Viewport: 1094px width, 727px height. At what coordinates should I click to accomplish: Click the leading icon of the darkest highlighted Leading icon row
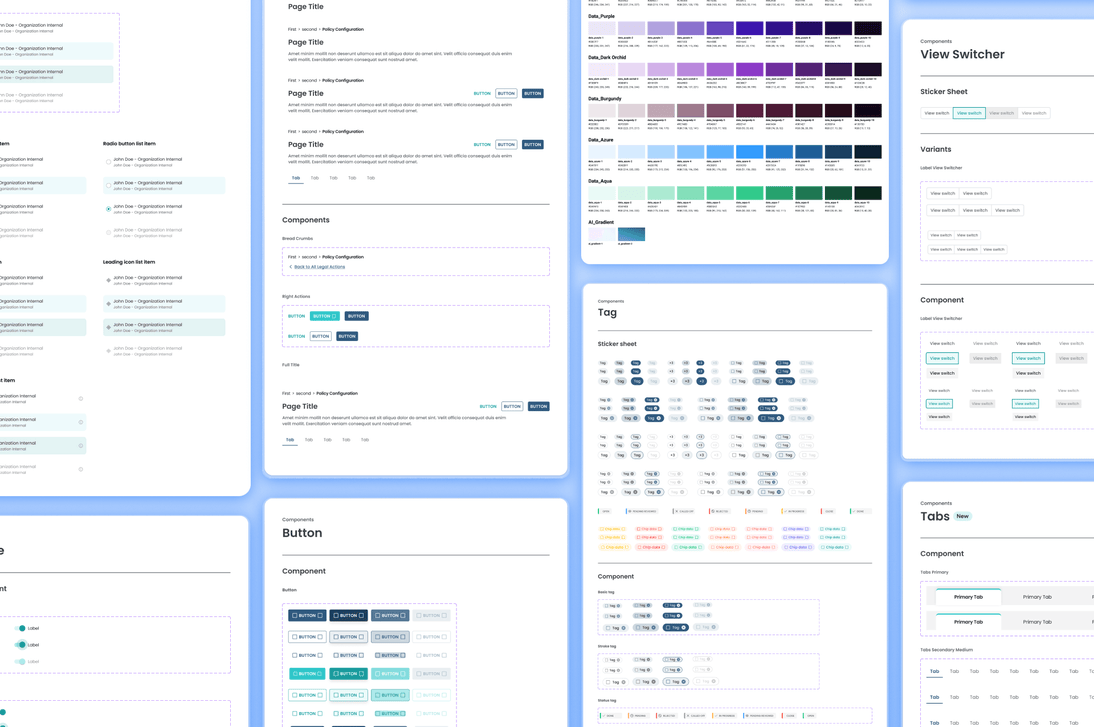click(108, 327)
